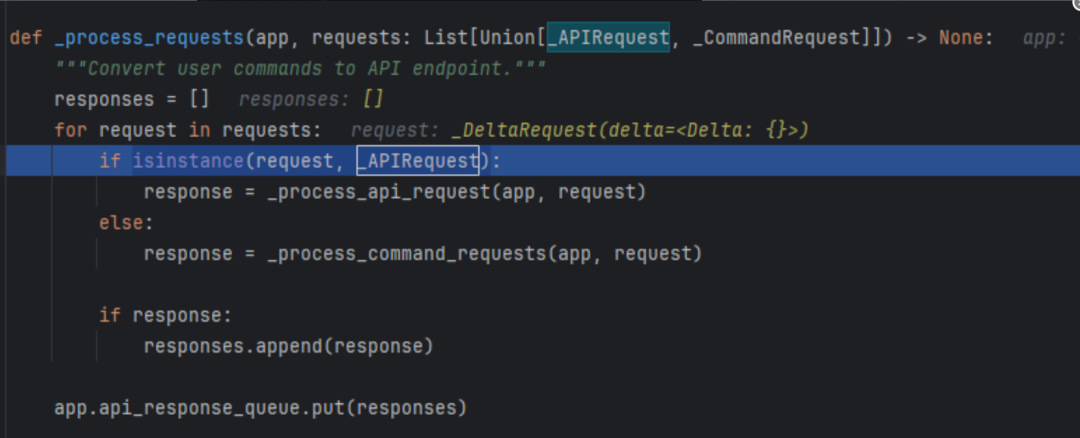Click the None return type annotation
Image resolution: width=1080 pixels, height=438 pixels.
pos(961,37)
